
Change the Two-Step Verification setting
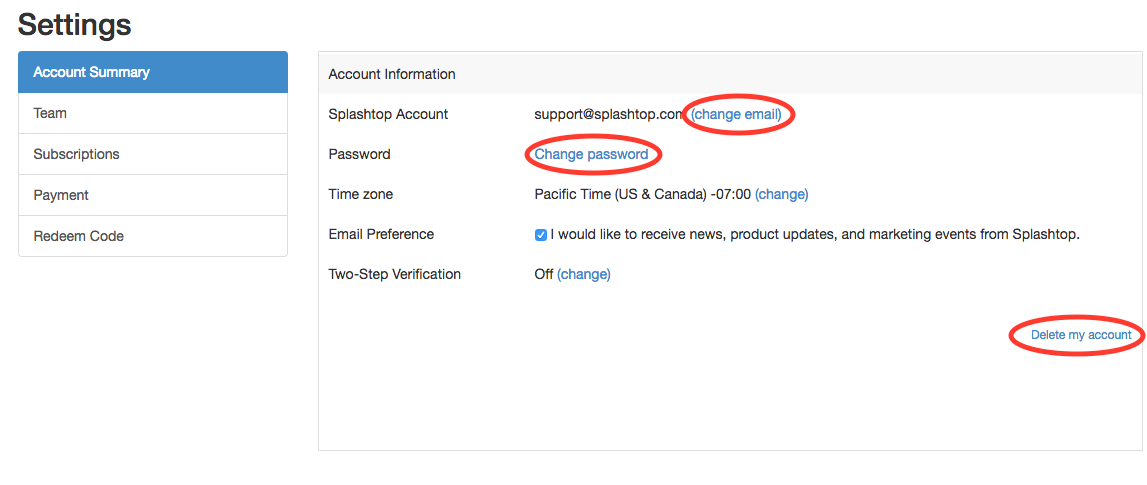pyautogui.click(x=583, y=274)
